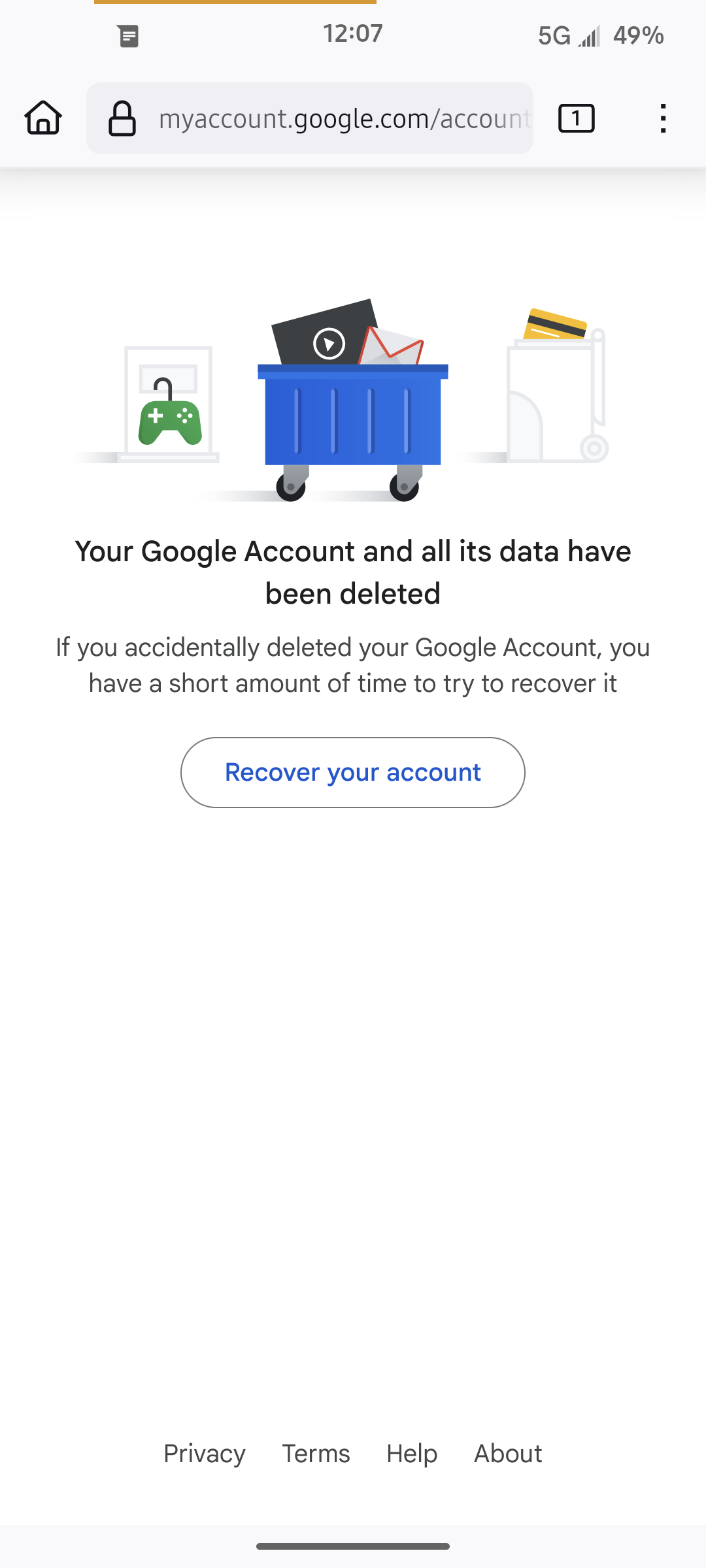Image resolution: width=706 pixels, height=1568 pixels.
Task: Click the Recover your account button
Action: click(353, 772)
